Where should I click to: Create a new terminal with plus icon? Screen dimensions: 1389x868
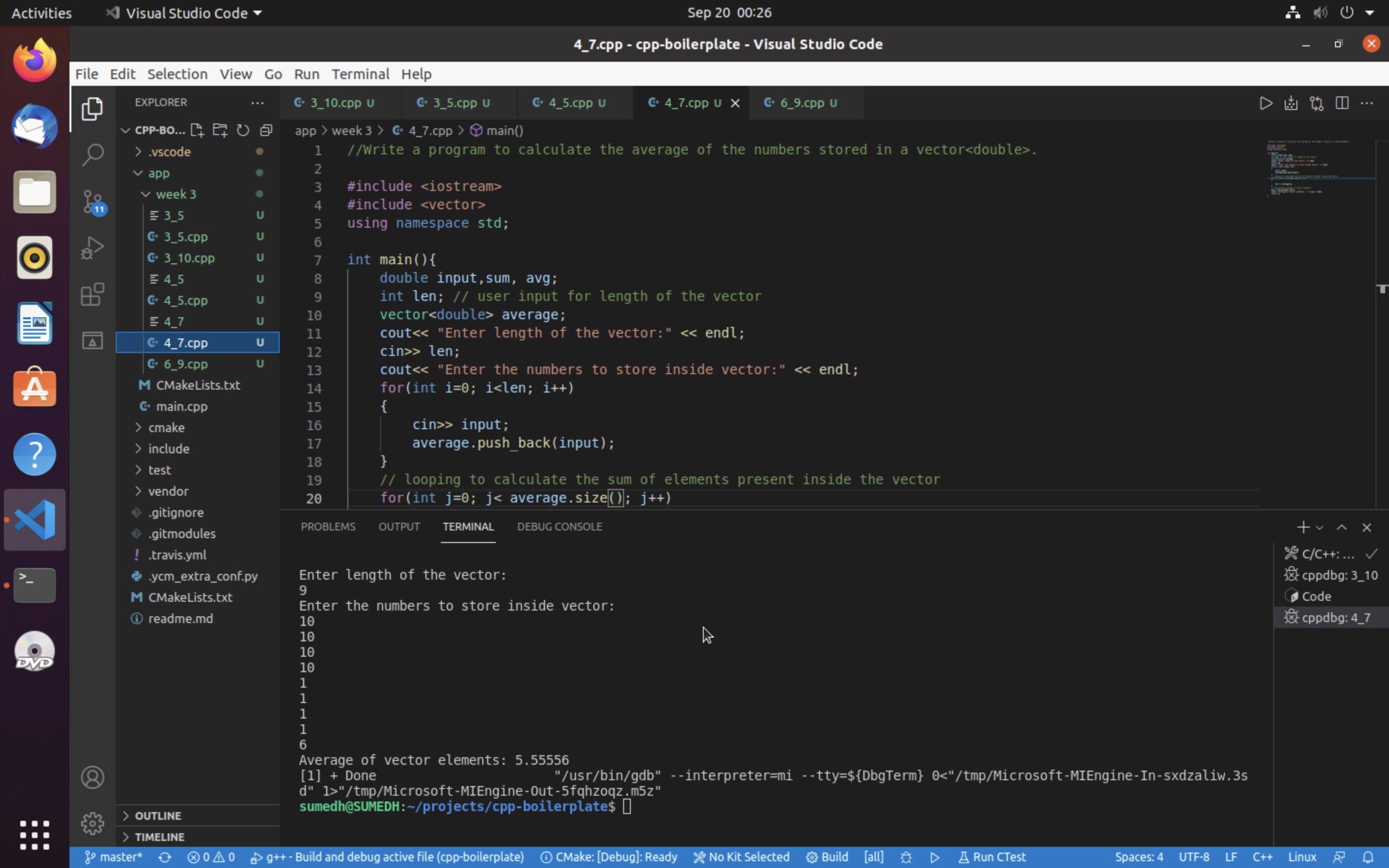click(1303, 527)
